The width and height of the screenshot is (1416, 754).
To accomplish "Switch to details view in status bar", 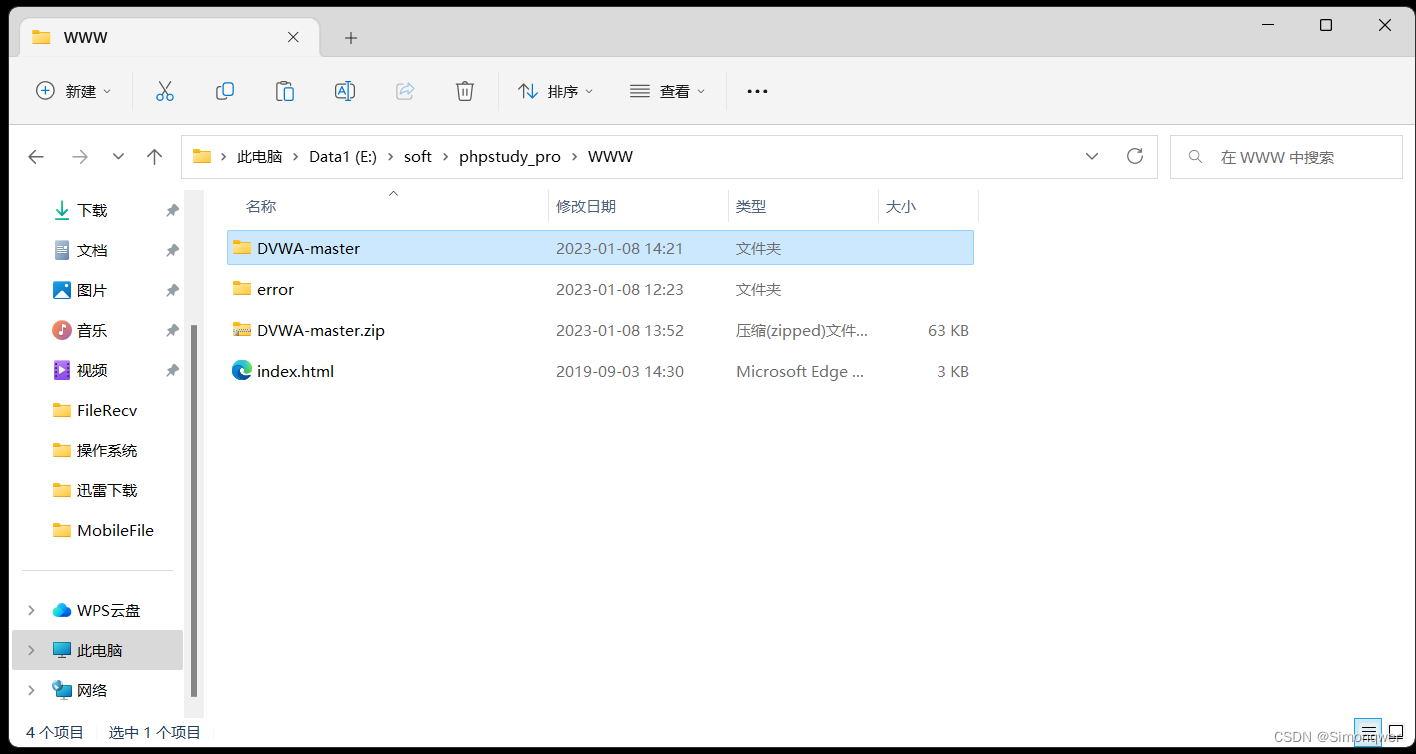I will point(1367,732).
